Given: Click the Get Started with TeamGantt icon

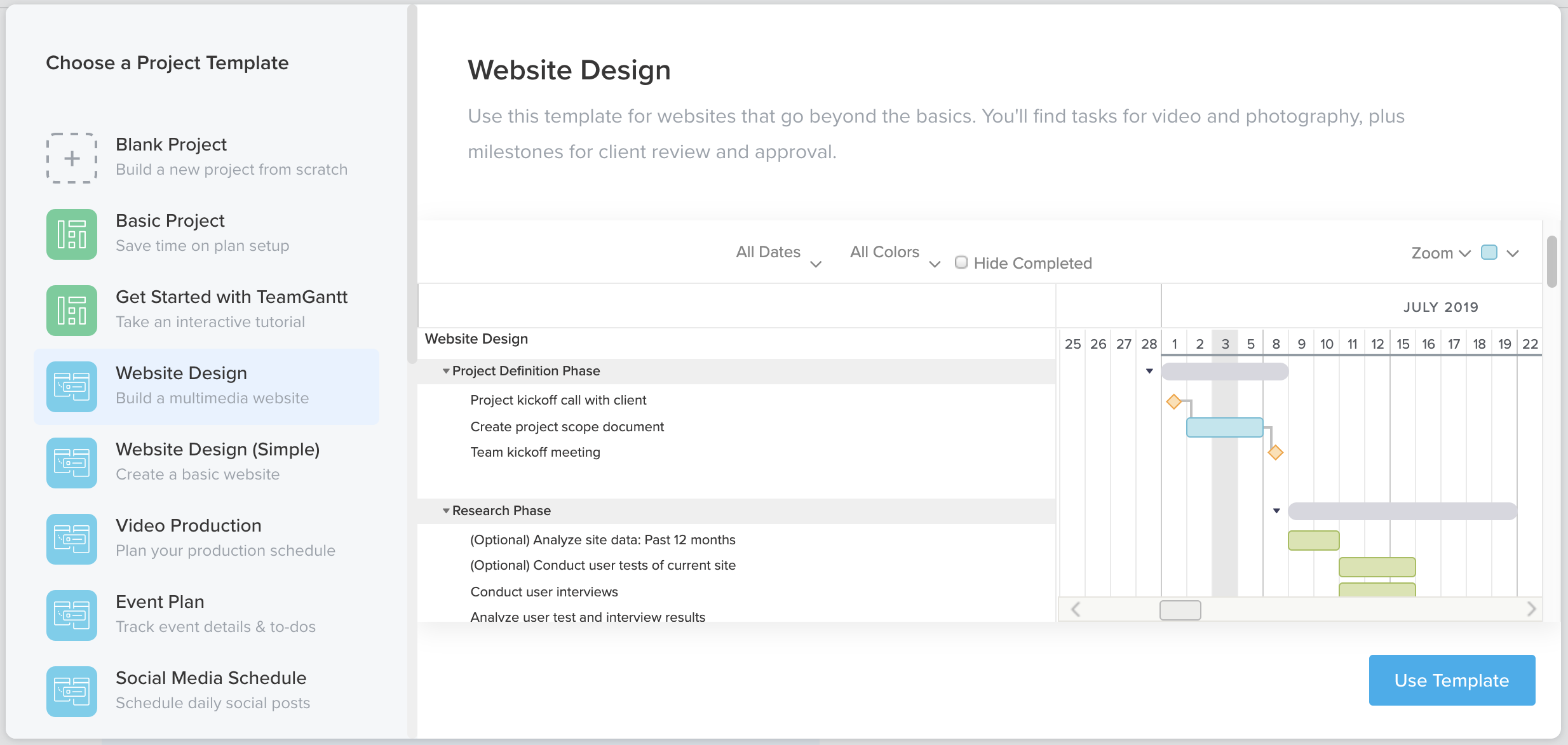Looking at the screenshot, I should (72, 311).
